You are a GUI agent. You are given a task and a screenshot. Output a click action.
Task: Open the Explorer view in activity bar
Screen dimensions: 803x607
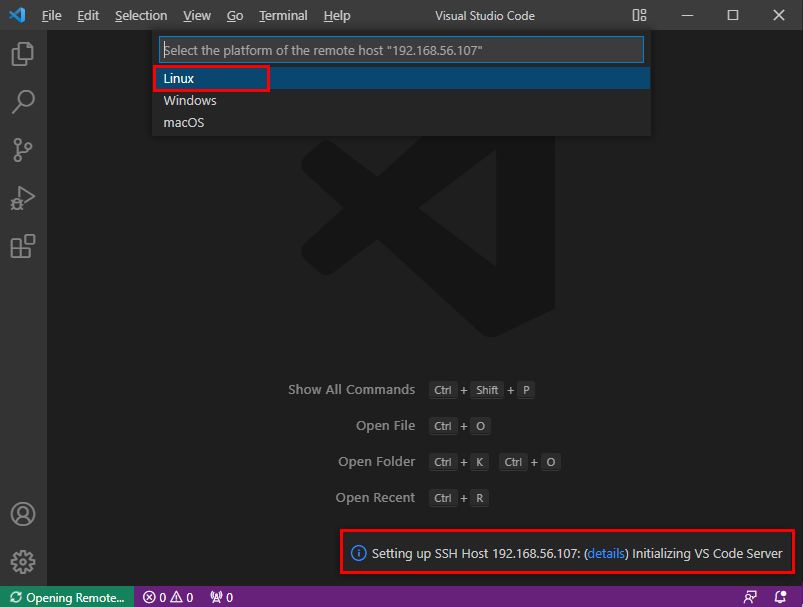(23, 54)
